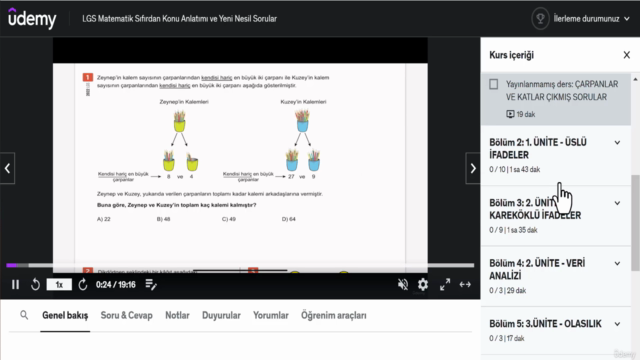
Task: Open the Yorumlar tab
Action: [x=271, y=316]
